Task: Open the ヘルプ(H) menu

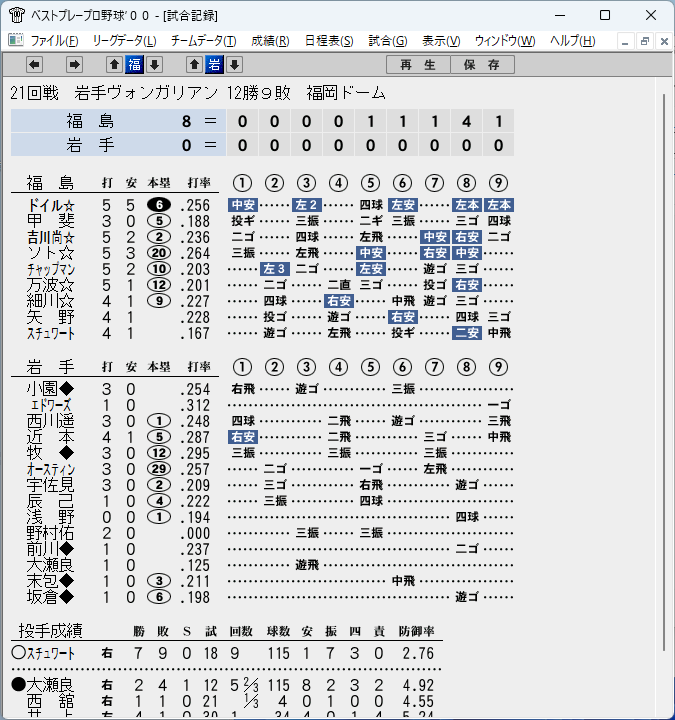Action: click(573, 41)
